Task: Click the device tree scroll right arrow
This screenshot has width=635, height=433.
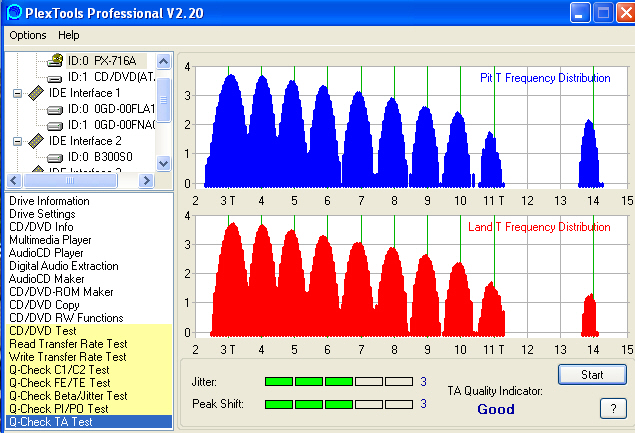Action: (146, 180)
